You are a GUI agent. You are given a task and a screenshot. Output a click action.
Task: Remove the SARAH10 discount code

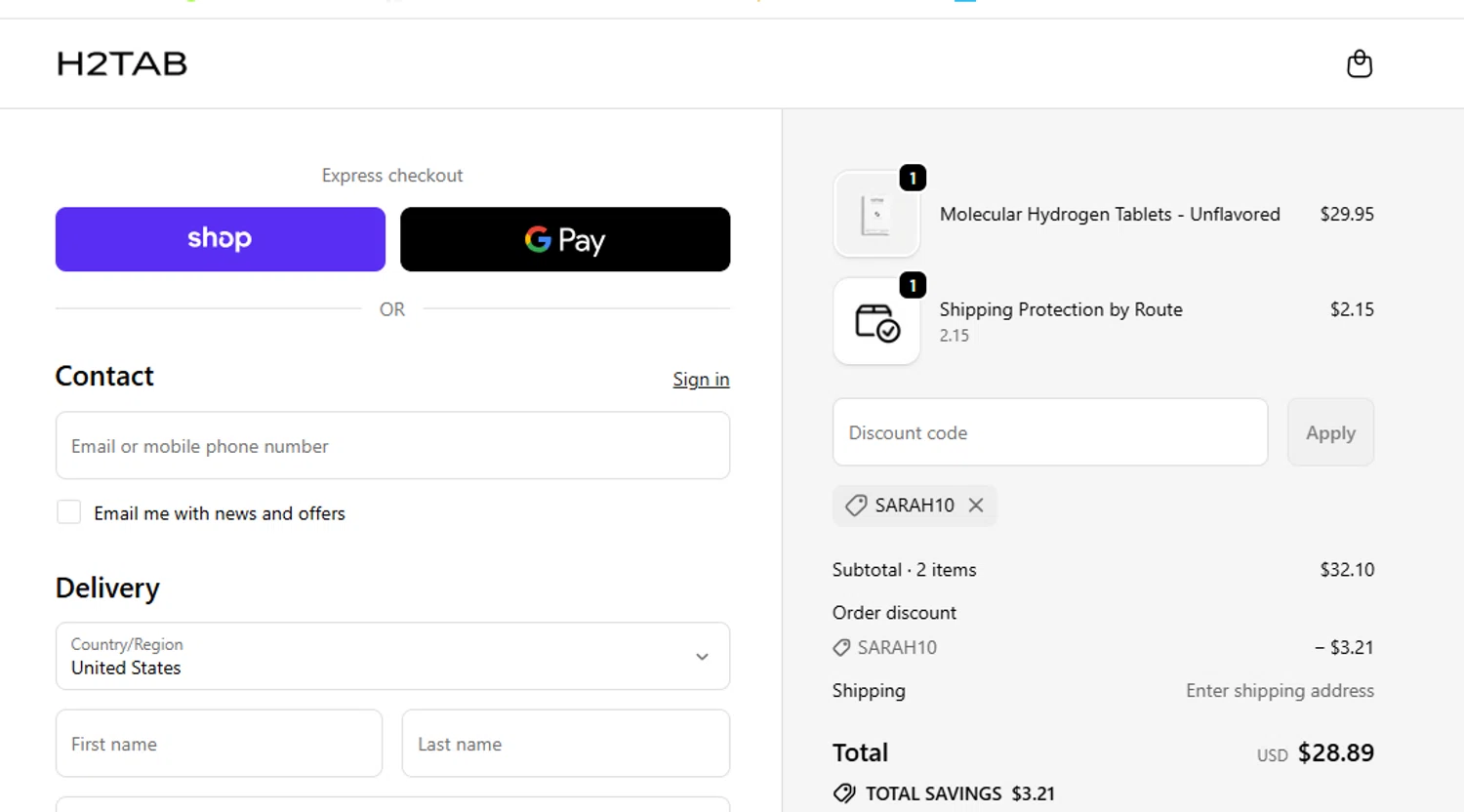[976, 506]
